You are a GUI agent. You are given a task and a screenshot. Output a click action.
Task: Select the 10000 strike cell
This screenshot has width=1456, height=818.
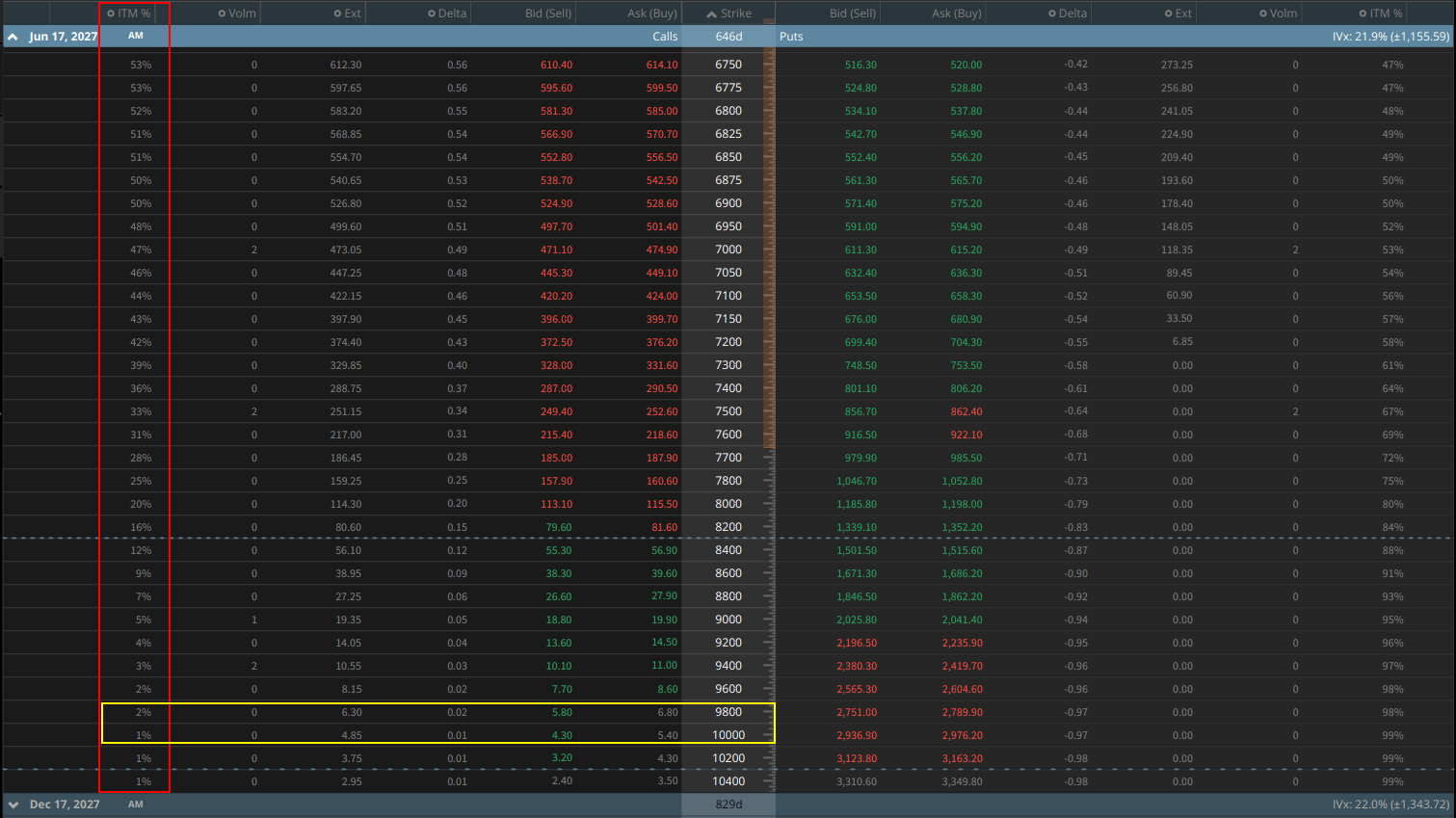tap(728, 735)
